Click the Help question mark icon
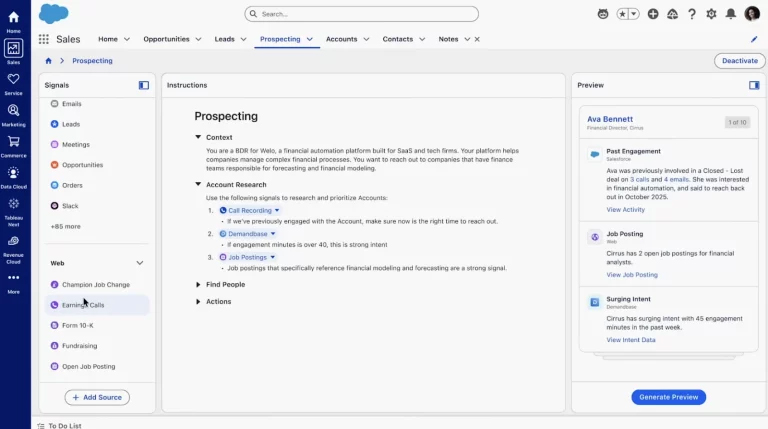 pos(692,14)
